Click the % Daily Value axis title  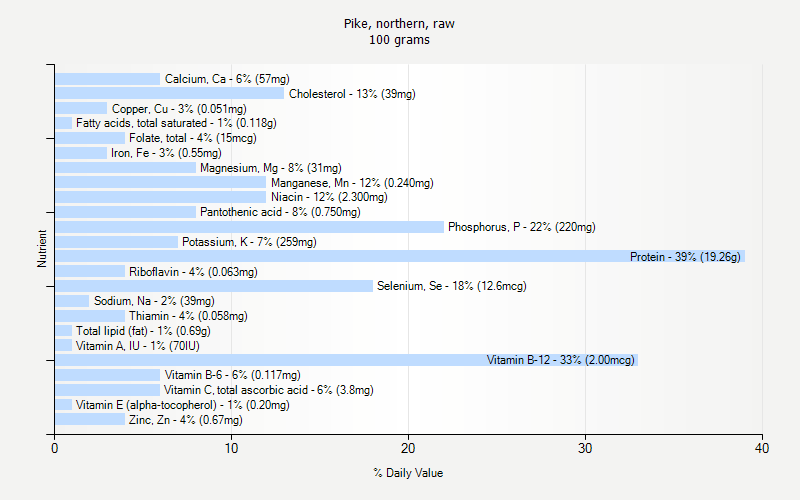pos(408,473)
